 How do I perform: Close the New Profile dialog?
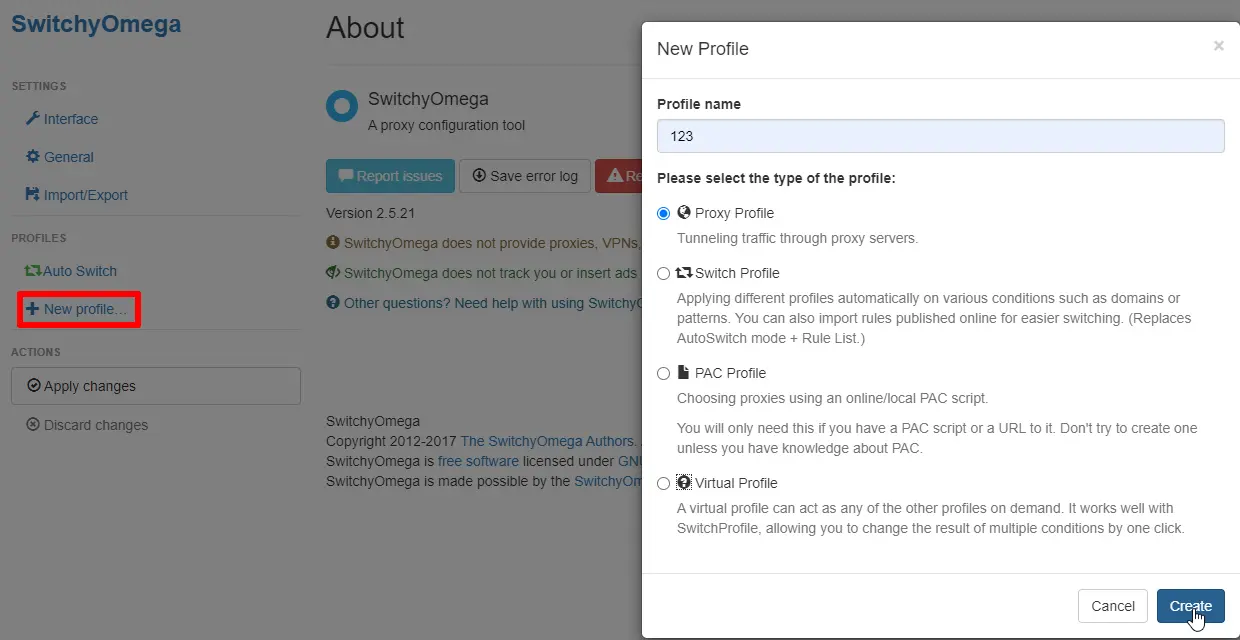coord(1218,46)
